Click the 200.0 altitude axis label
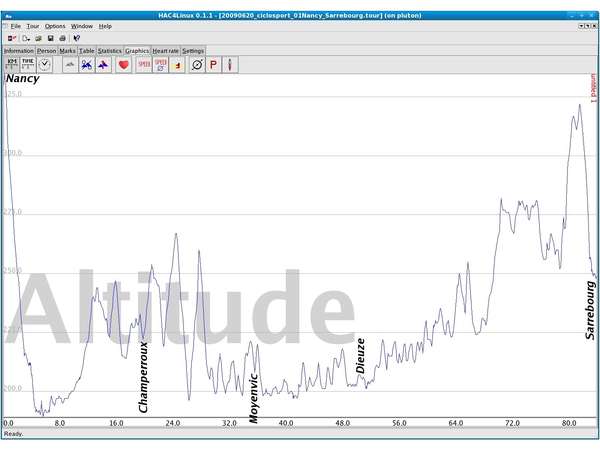The height and width of the screenshot is (450, 600). click(13, 388)
